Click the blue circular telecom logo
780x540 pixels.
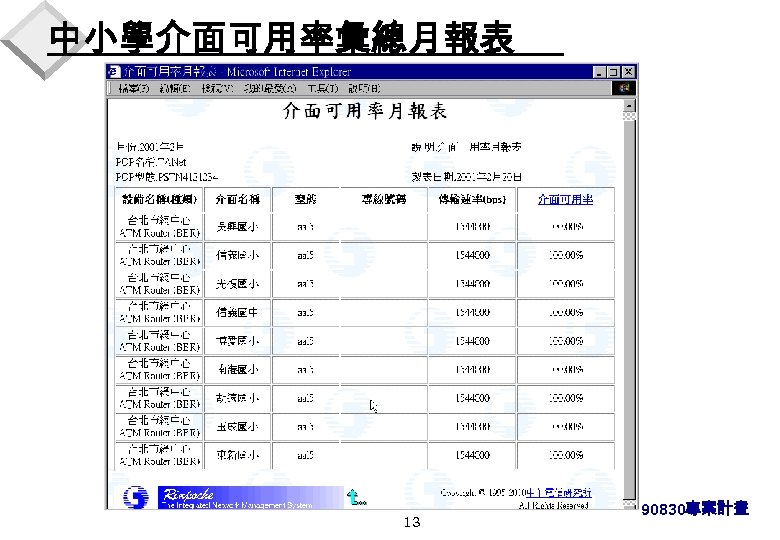pyautogui.click(x=135, y=497)
